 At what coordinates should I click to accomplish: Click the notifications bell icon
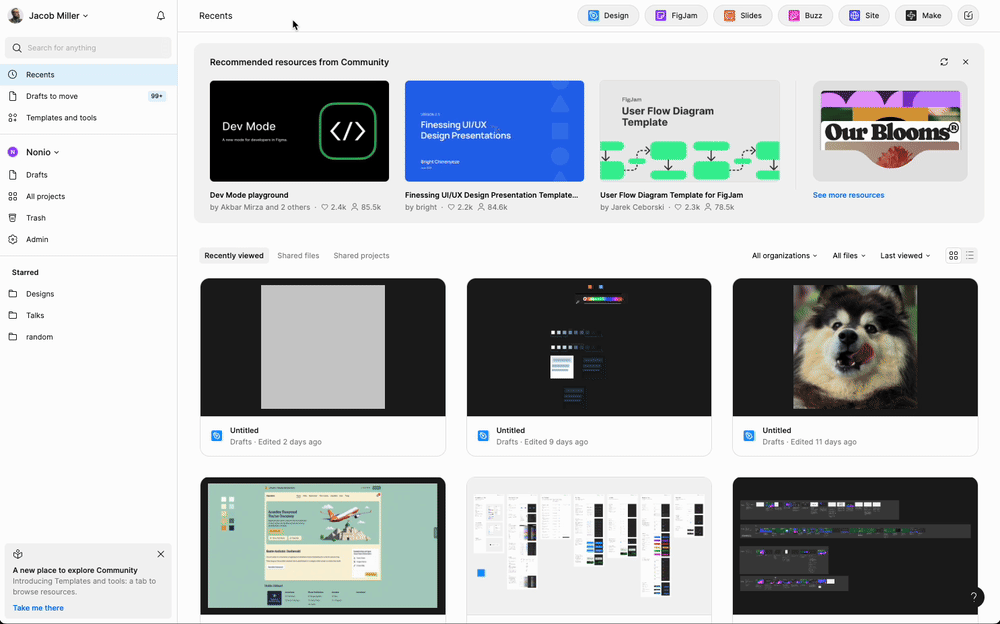(x=161, y=16)
